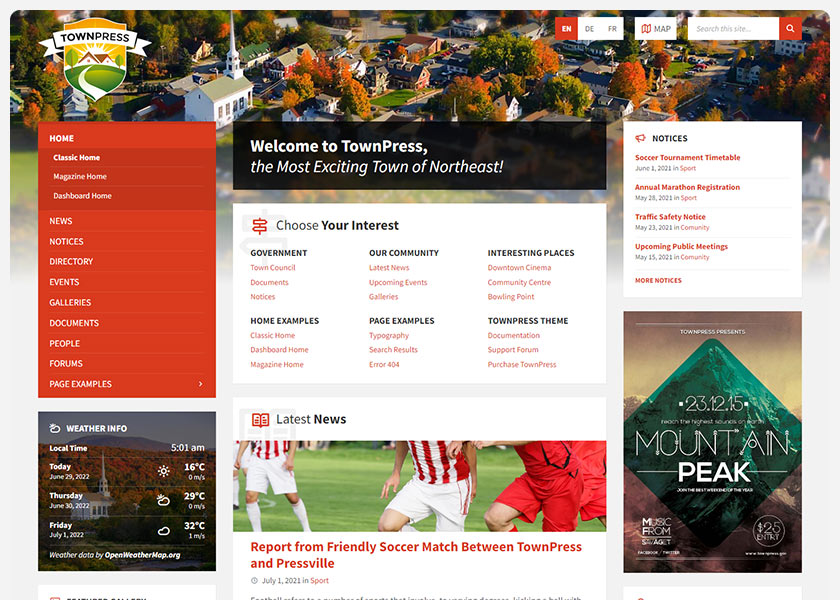The height and width of the screenshot is (600, 840).
Task: Click the partly cloudy icon for Thursday
Action: click(163, 500)
